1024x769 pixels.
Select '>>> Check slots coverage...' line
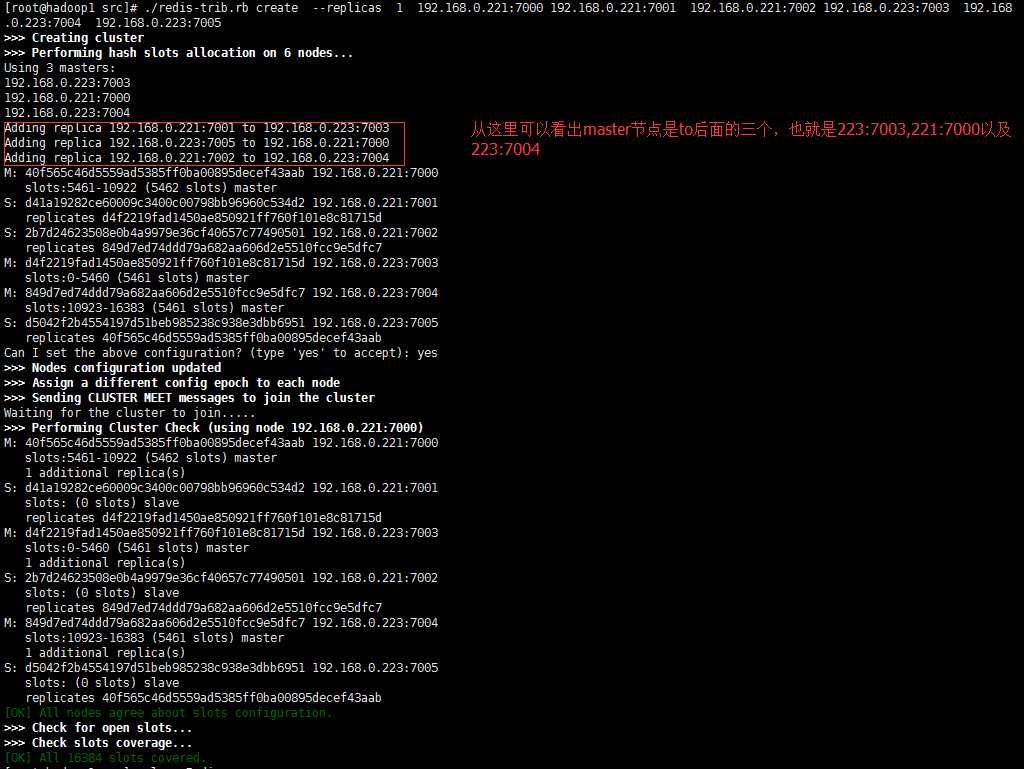tap(98, 744)
